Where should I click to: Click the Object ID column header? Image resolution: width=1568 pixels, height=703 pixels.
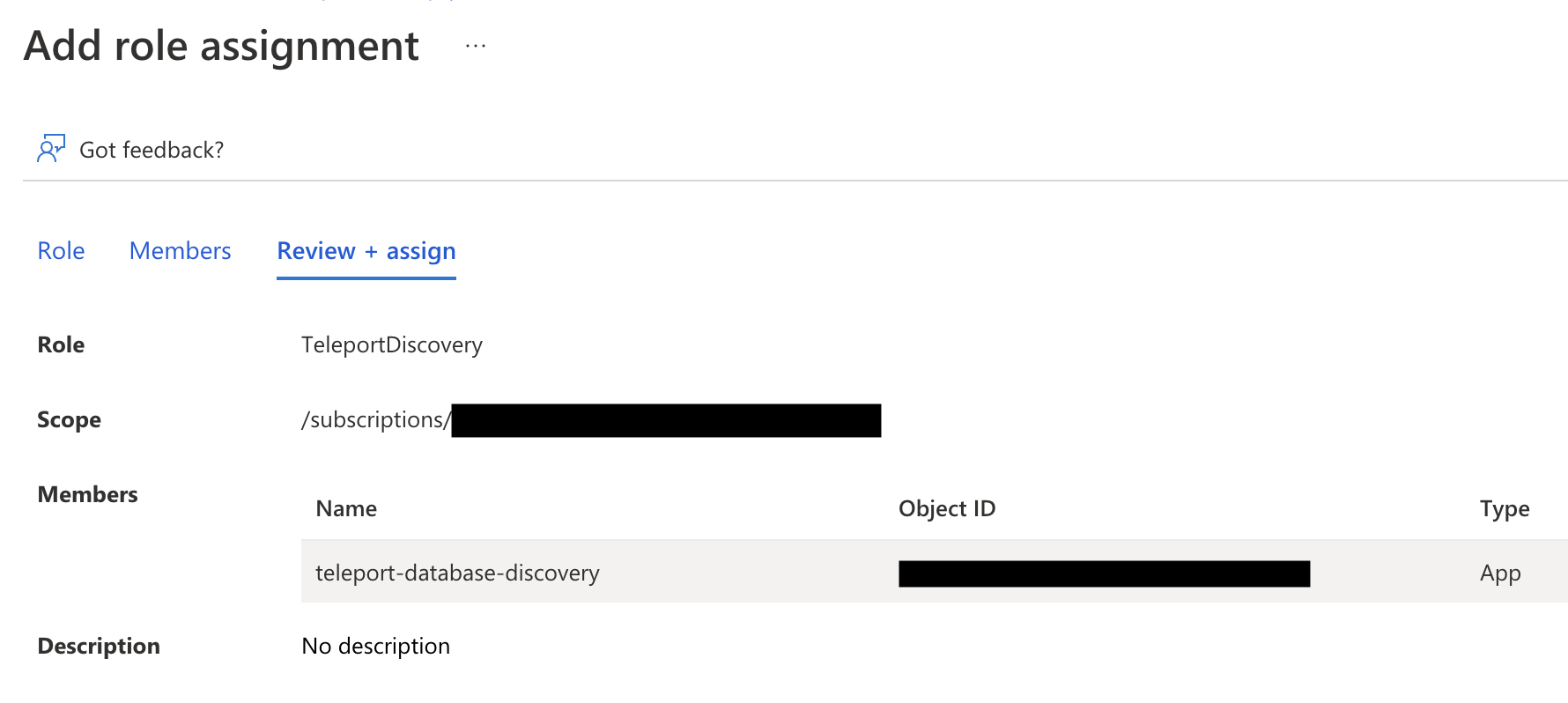pos(947,509)
